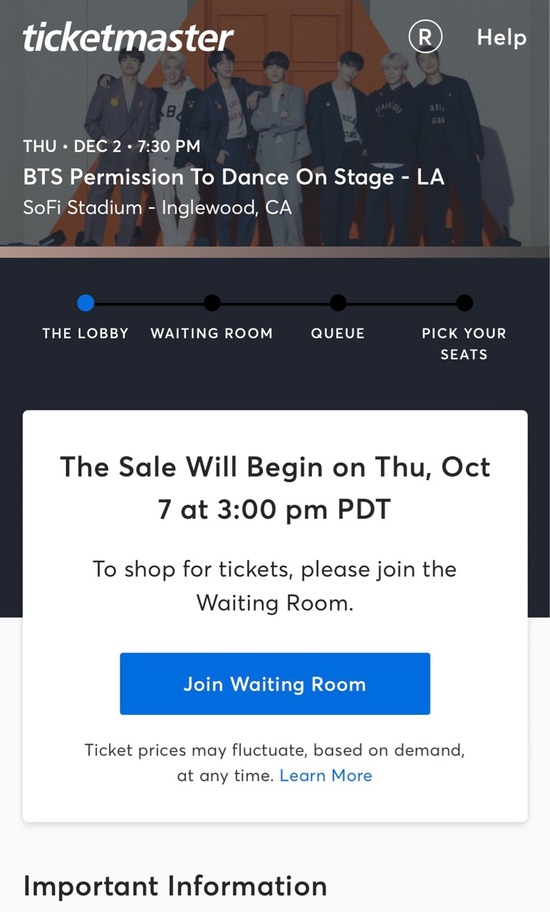Click the progress line between Lobby and Waiting Room
Screen dimensions: 550x912
pos(148,303)
